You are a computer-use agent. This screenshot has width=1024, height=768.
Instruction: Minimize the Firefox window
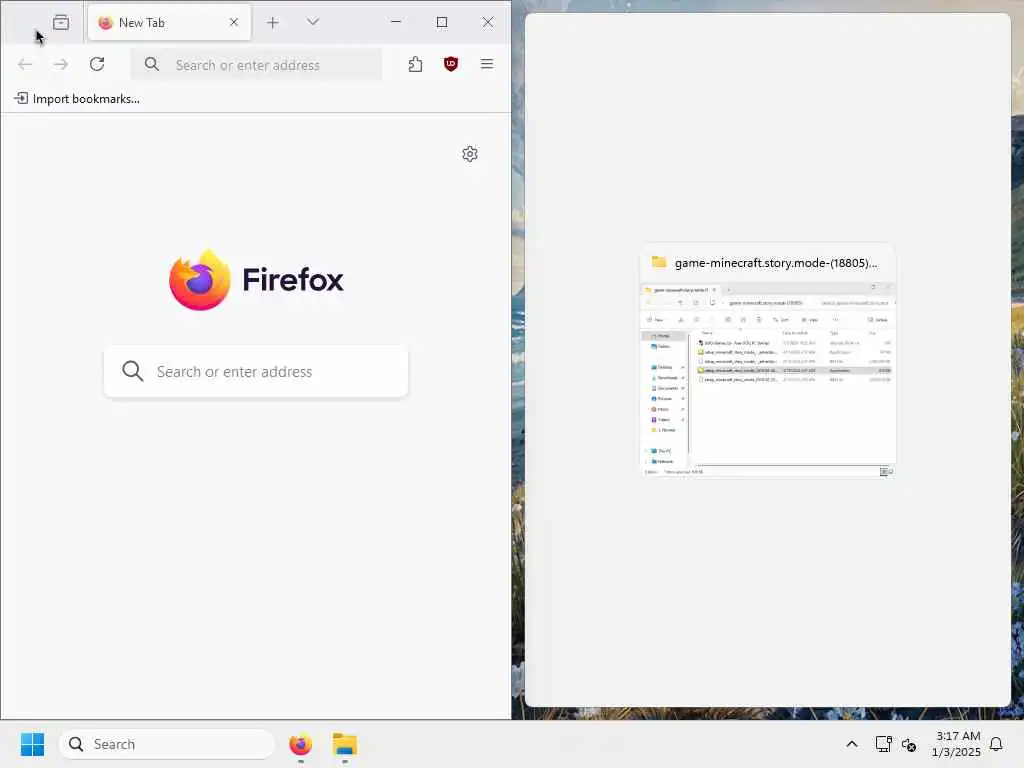point(396,22)
